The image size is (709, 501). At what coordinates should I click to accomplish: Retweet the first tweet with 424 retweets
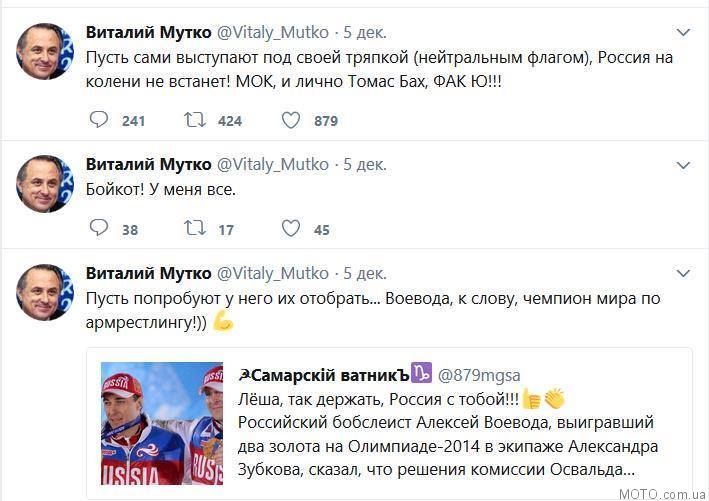(195, 120)
